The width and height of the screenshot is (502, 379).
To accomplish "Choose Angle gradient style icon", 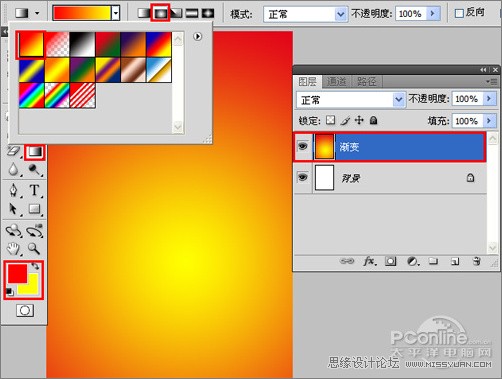I will point(176,13).
